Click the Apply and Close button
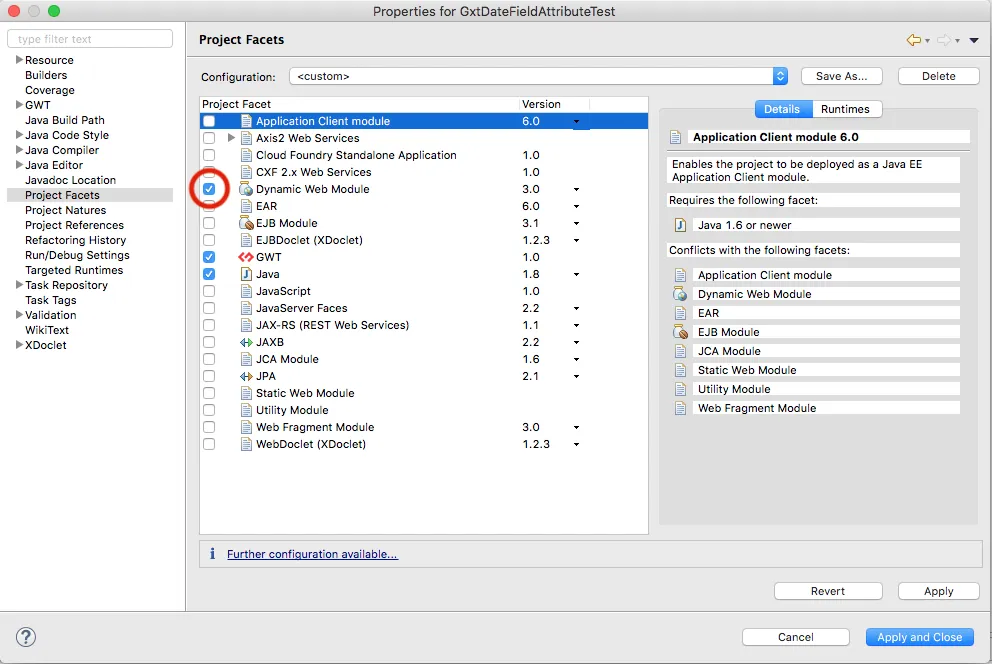The image size is (992, 664). (919, 637)
